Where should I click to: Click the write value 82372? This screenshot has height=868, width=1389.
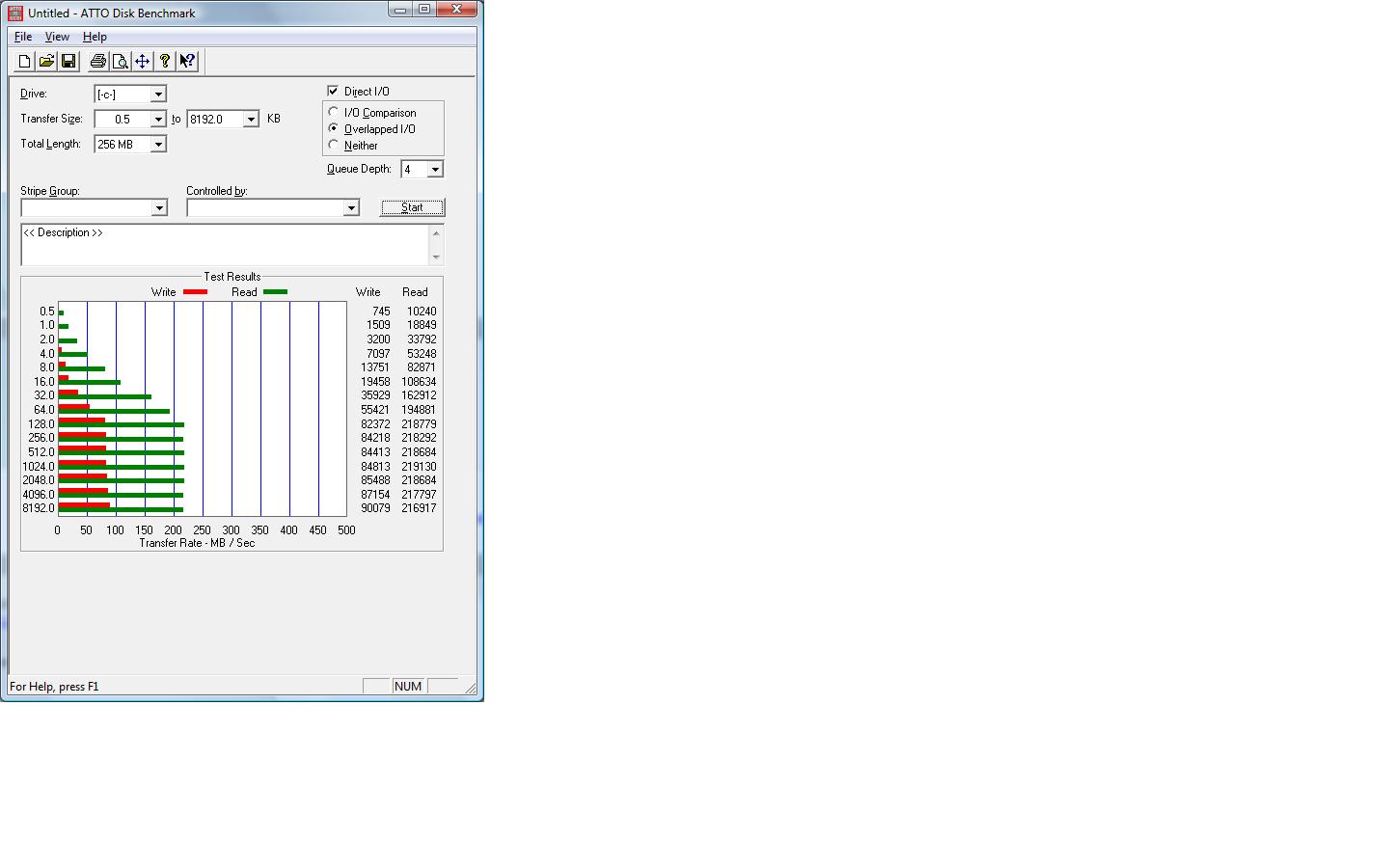[375, 424]
